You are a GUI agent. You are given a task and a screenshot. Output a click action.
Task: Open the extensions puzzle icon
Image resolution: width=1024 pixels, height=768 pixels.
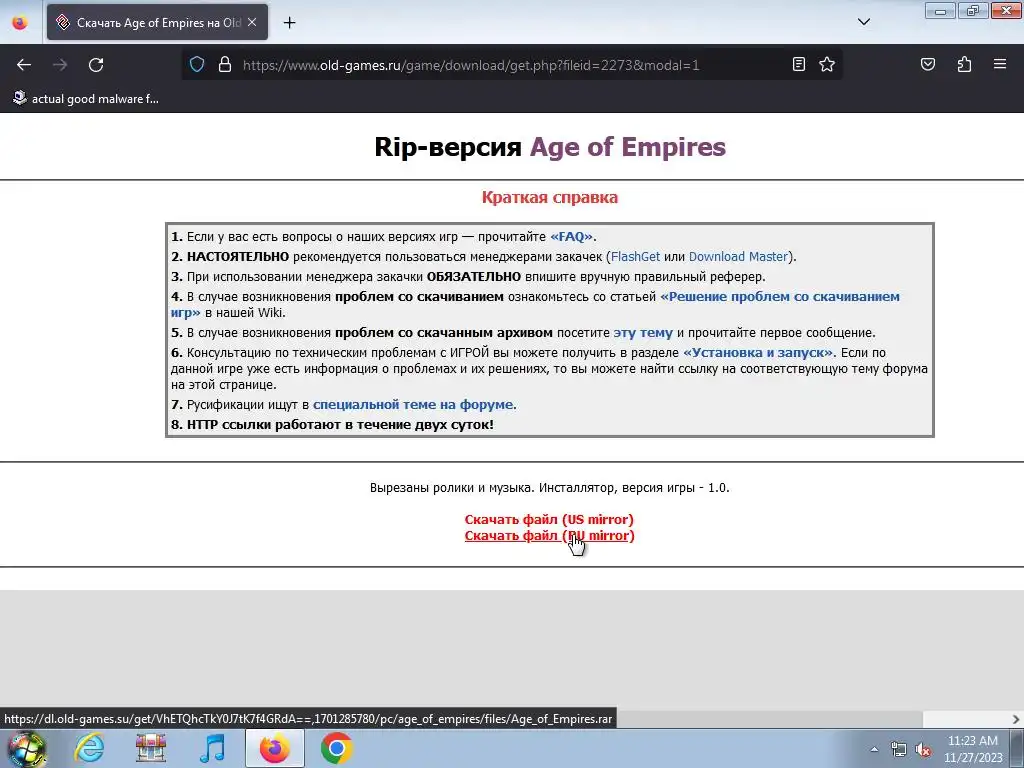(964, 64)
